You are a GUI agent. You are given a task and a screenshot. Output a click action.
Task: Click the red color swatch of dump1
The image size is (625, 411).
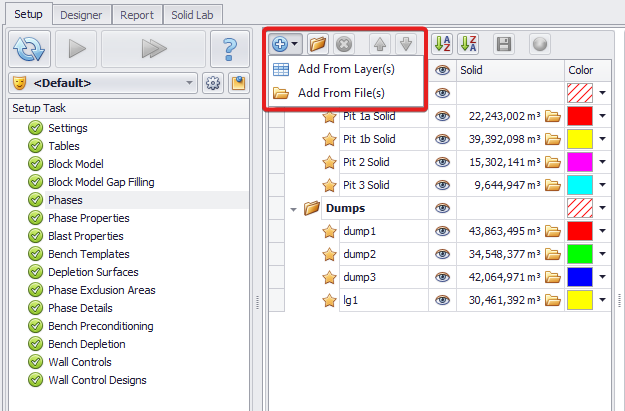click(x=580, y=231)
